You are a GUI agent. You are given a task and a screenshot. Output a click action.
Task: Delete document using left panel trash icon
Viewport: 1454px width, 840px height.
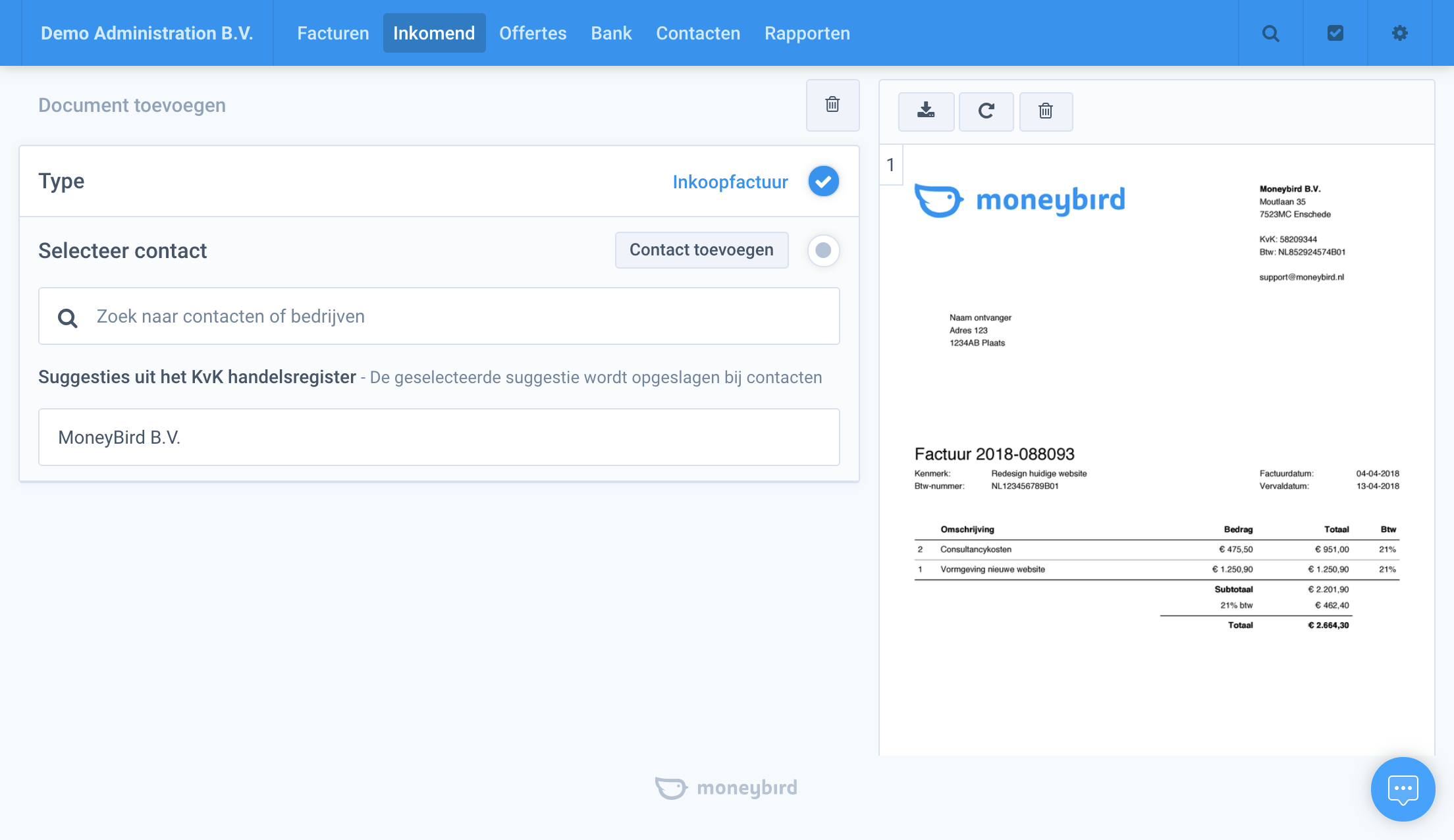832,105
